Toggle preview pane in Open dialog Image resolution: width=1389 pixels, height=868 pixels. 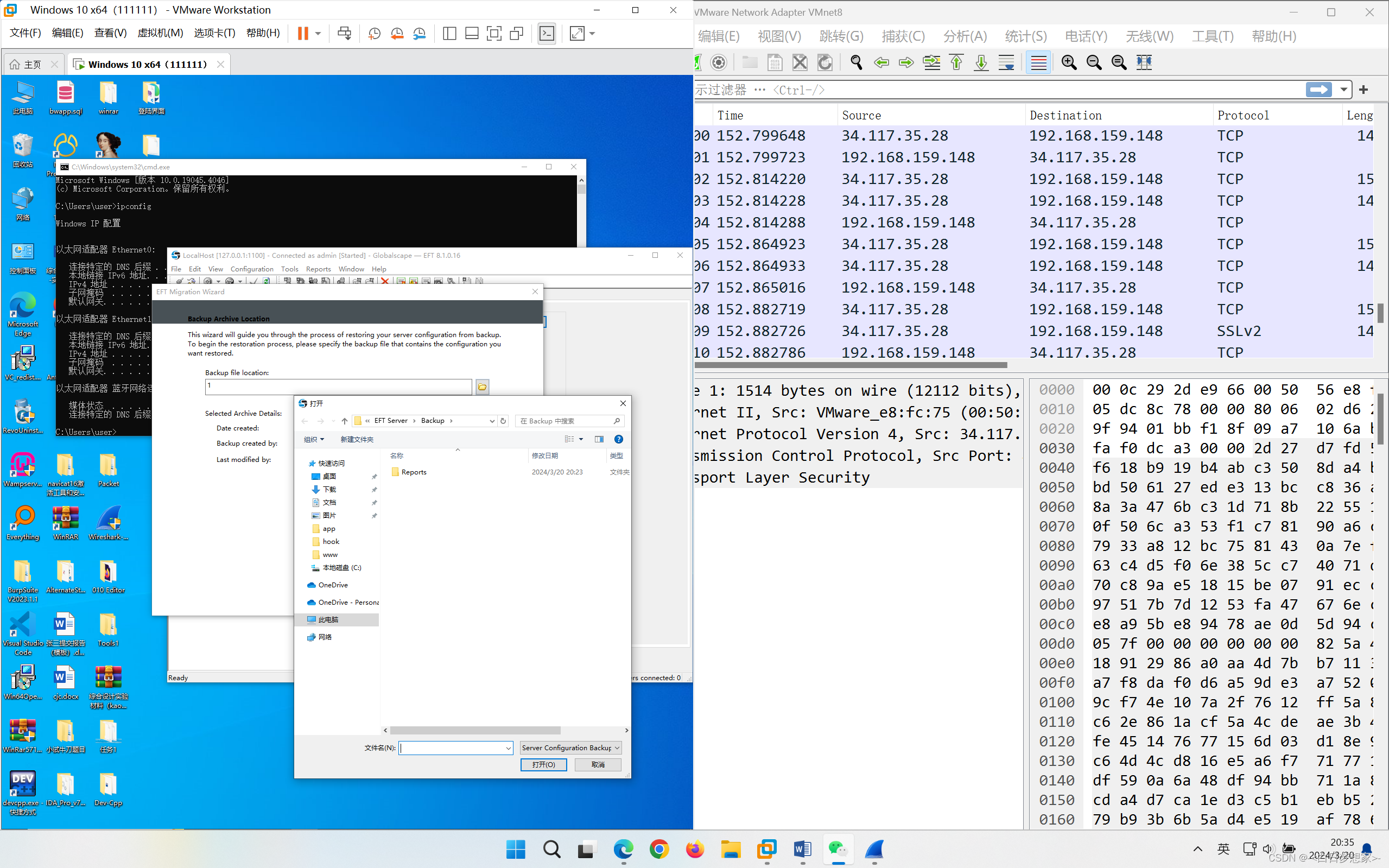pos(599,439)
